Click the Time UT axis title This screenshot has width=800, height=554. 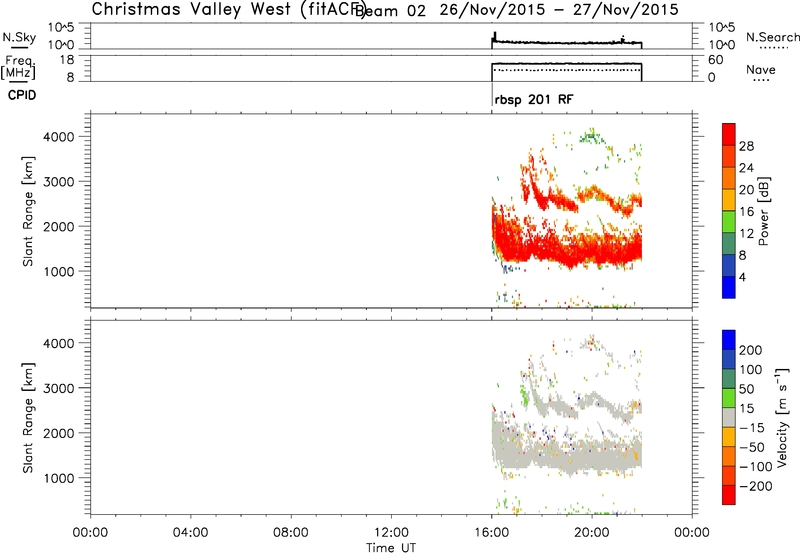point(391,548)
